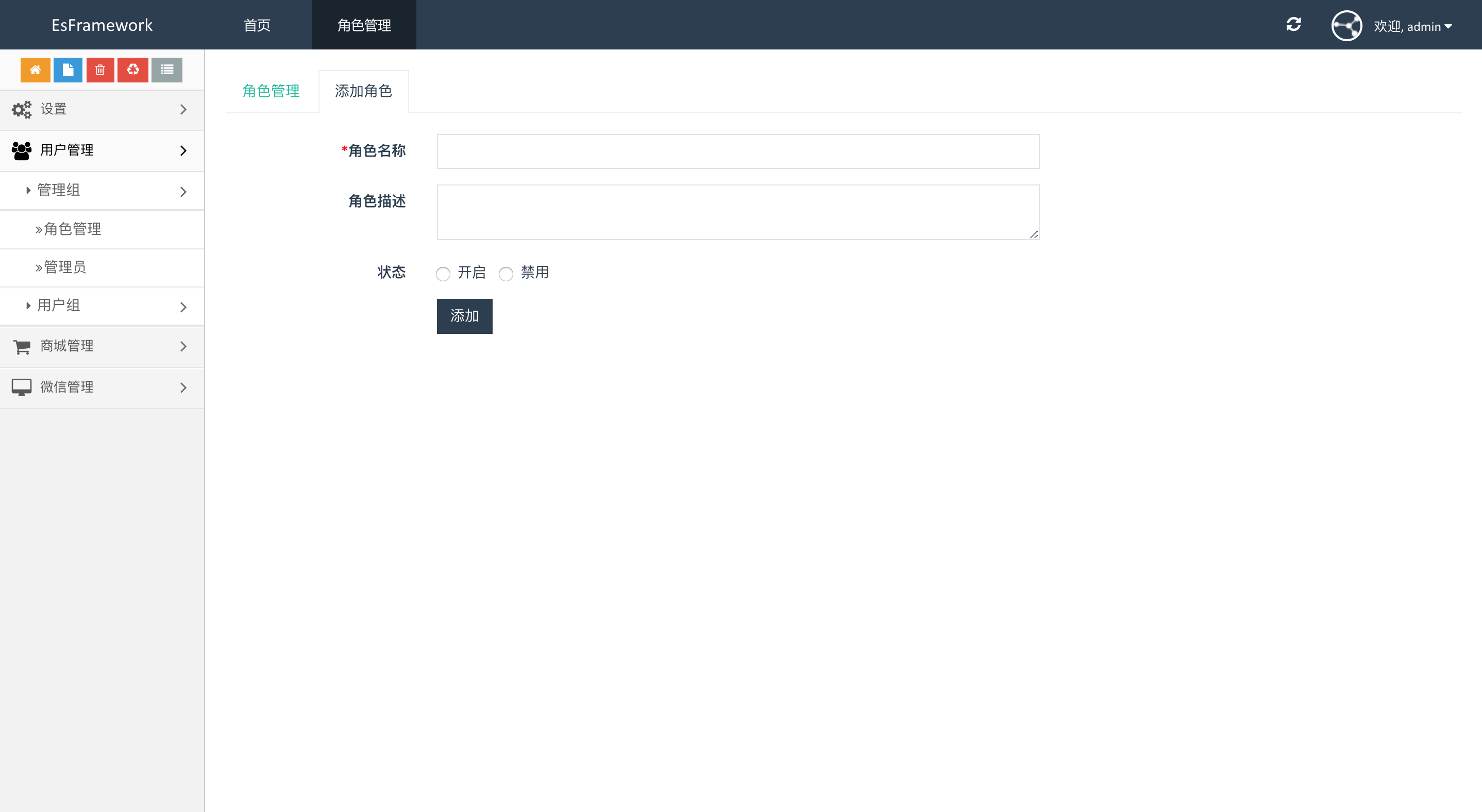The height and width of the screenshot is (812, 1482).
Task: Open the »管理员 sidebar link
Action: coord(64,267)
